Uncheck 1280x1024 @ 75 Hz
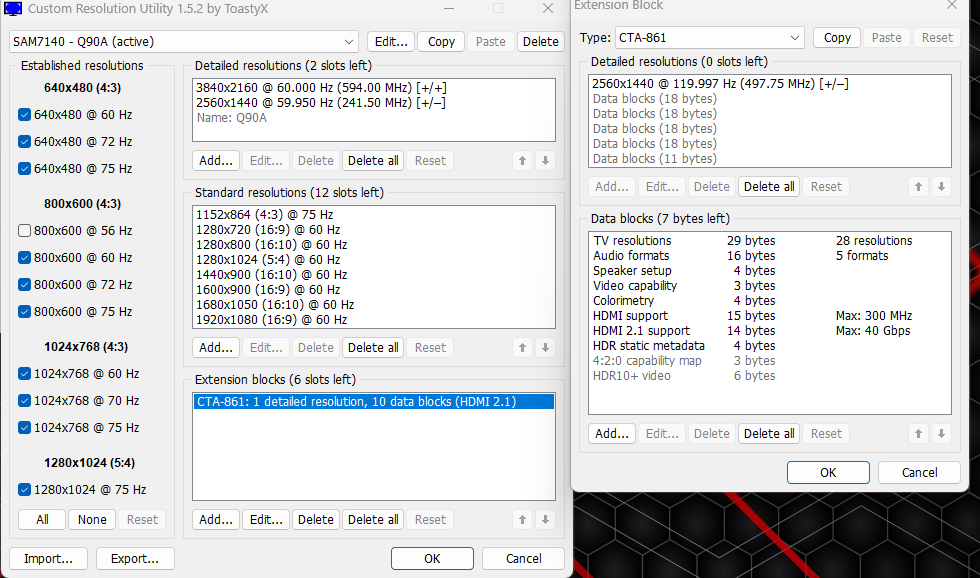The height and width of the screenshot is (578, 980). tap(25, 489)
